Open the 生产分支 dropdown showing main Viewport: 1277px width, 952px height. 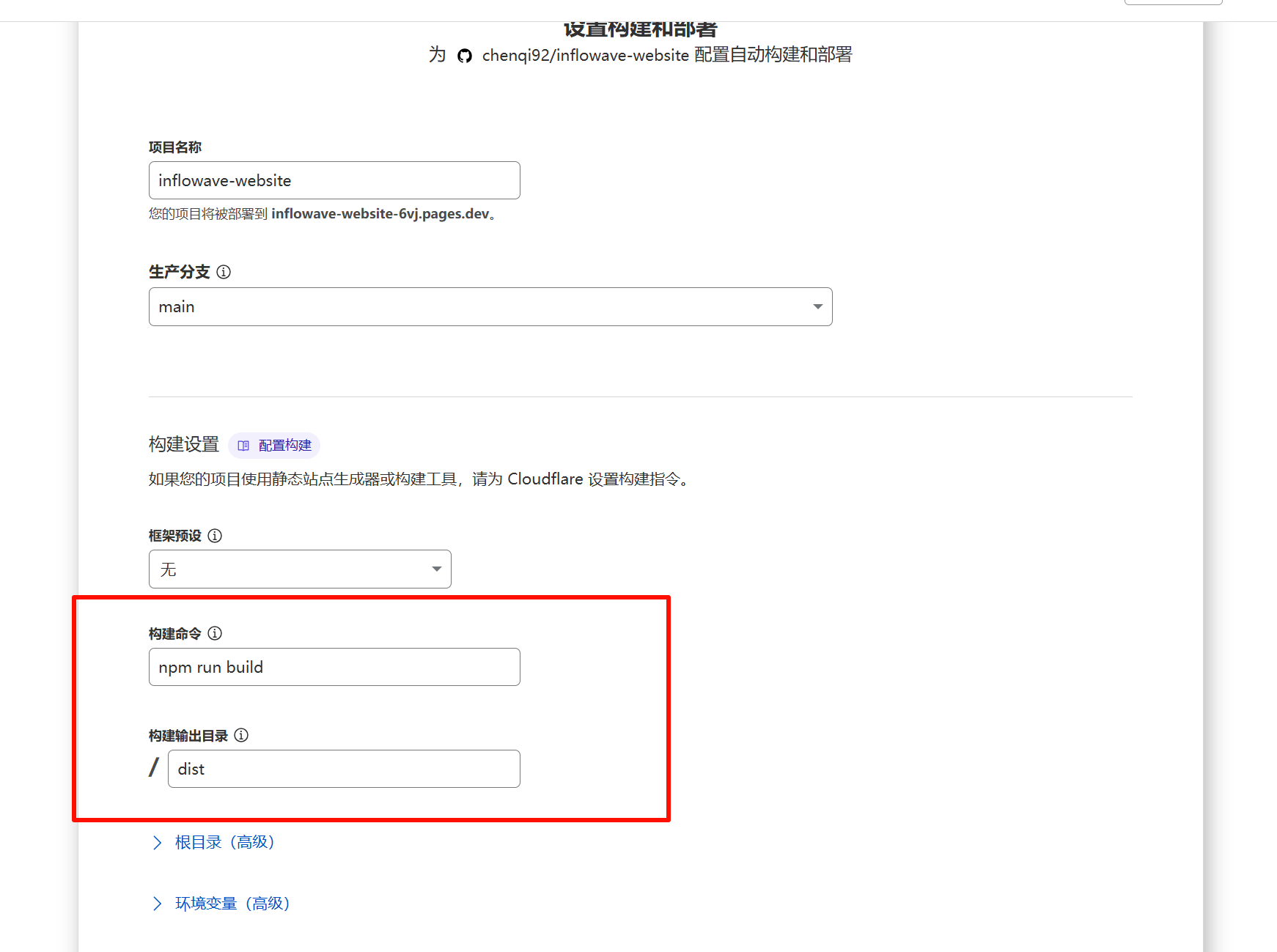tap(490, 307)
